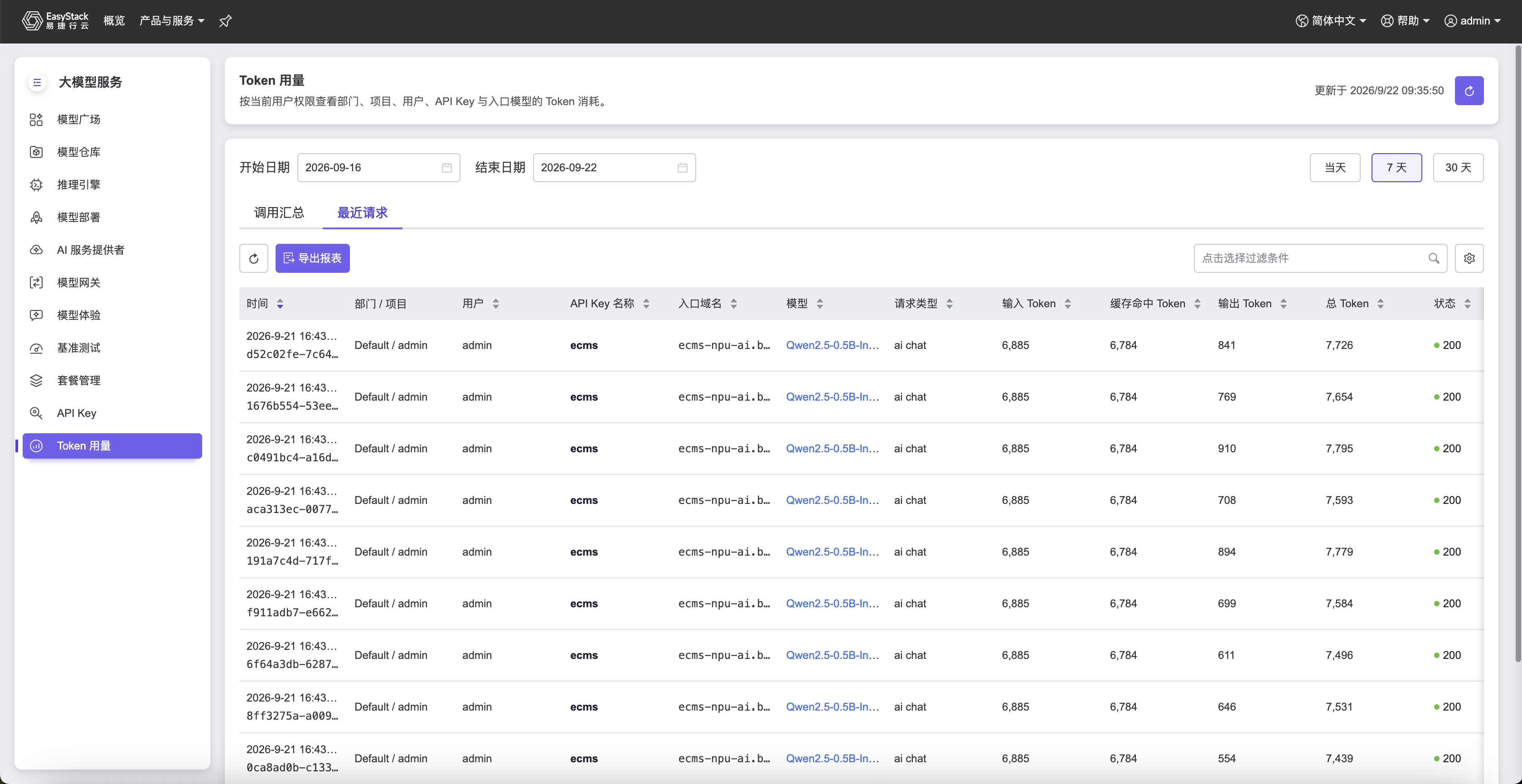Sort by 输出 Token column
1522x784 pixels.
[1283, 304]
